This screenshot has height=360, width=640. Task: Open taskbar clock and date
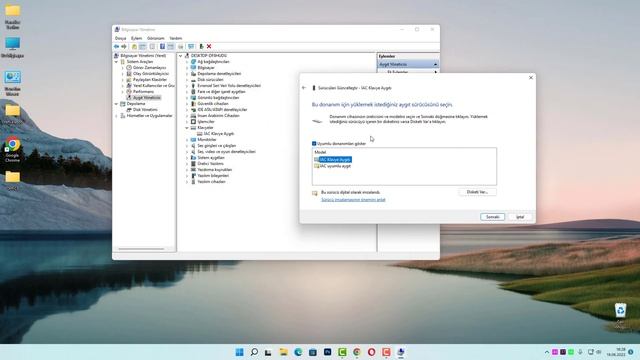coord(616,352)
